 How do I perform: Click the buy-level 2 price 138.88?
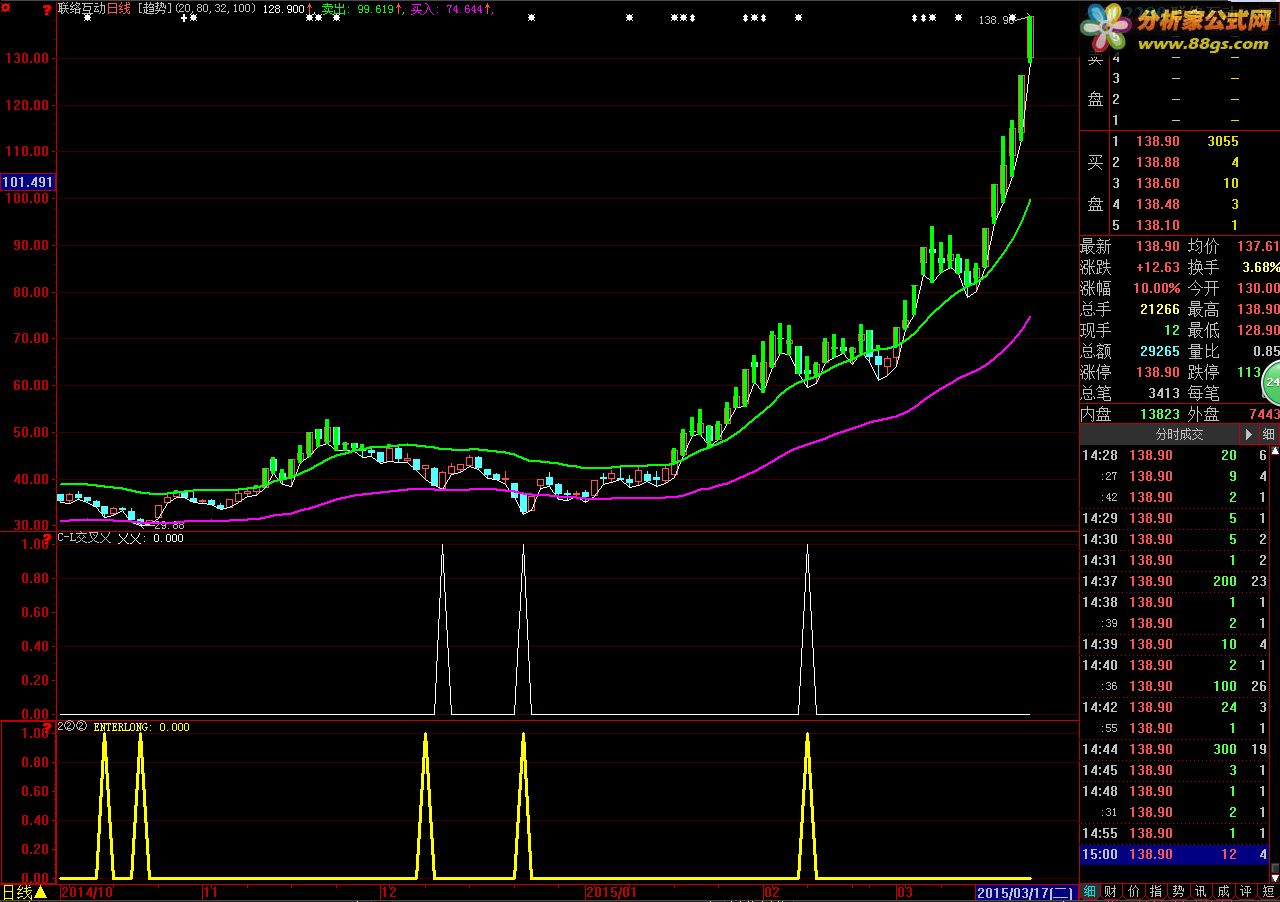1158,162
